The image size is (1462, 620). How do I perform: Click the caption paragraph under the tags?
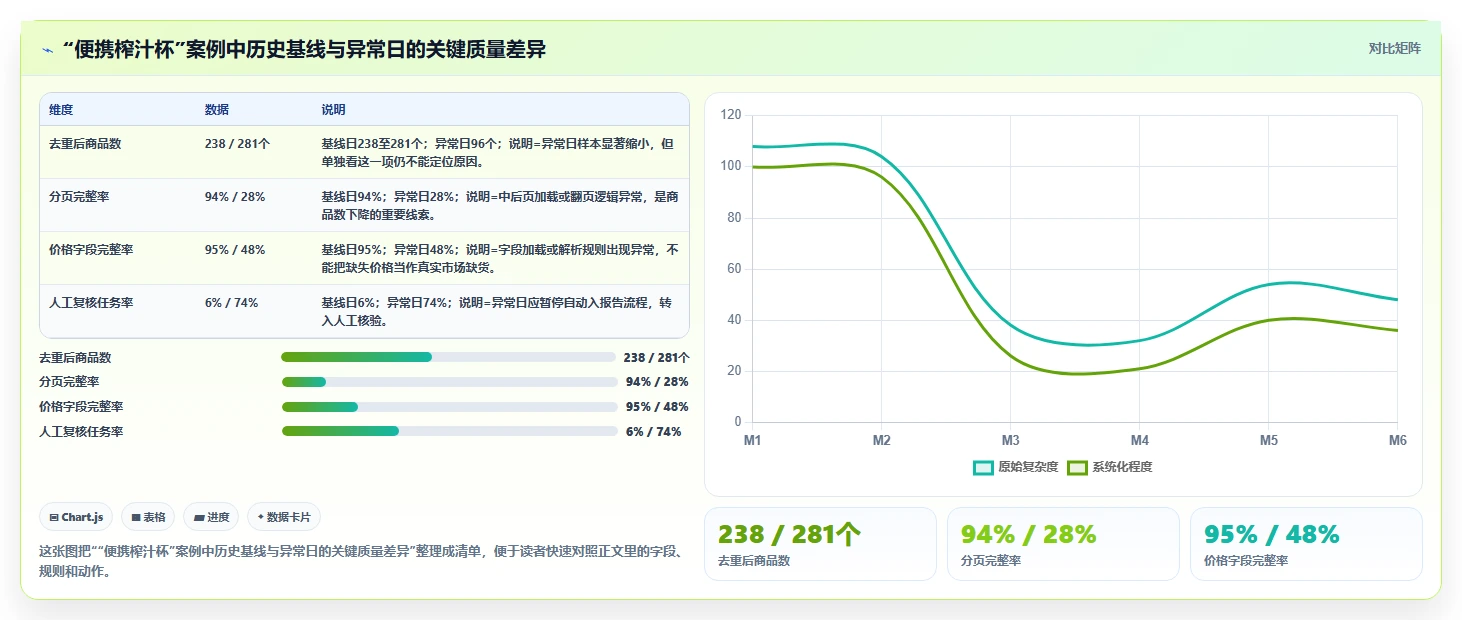coord(361,561)
